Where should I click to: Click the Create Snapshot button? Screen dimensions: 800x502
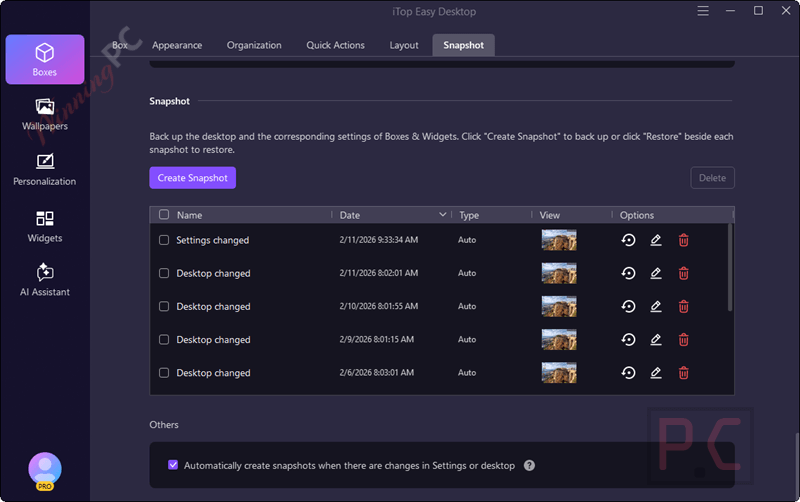[192, 178]
